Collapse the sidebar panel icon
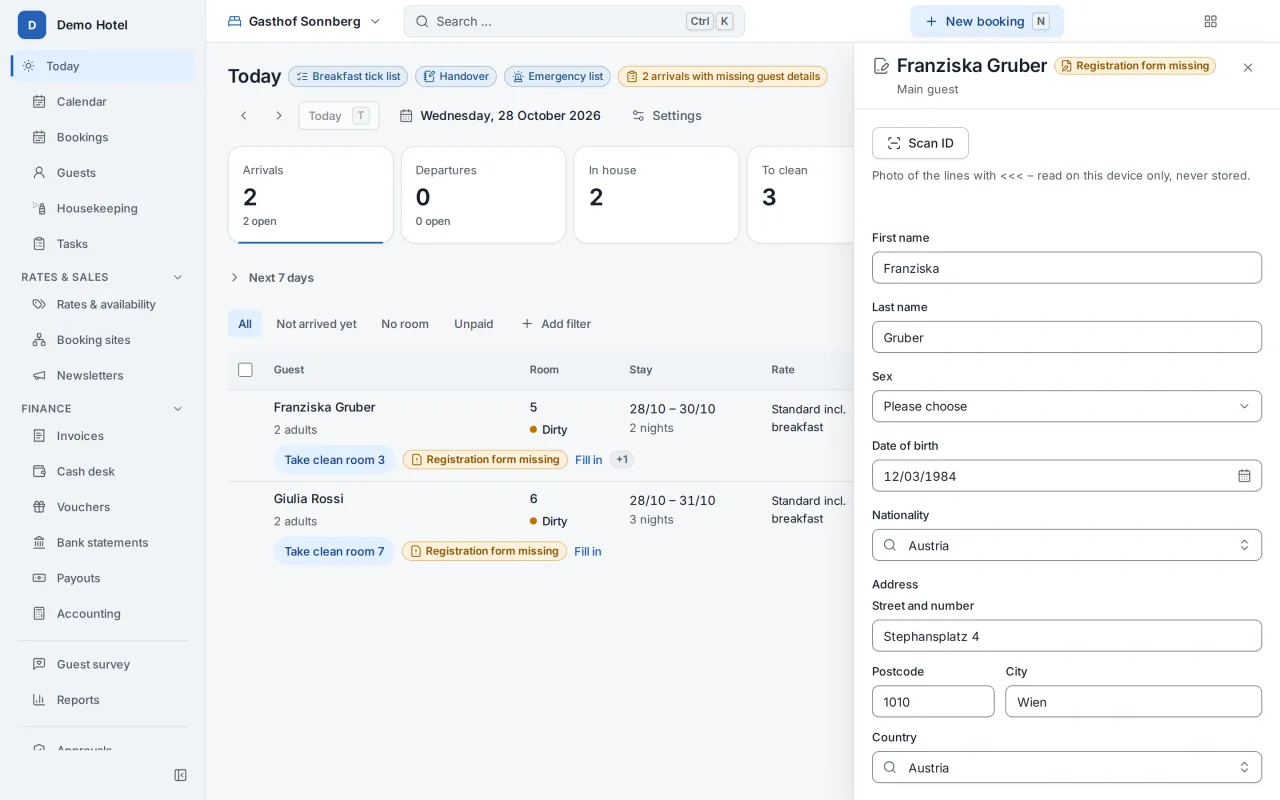 [181, 775]
